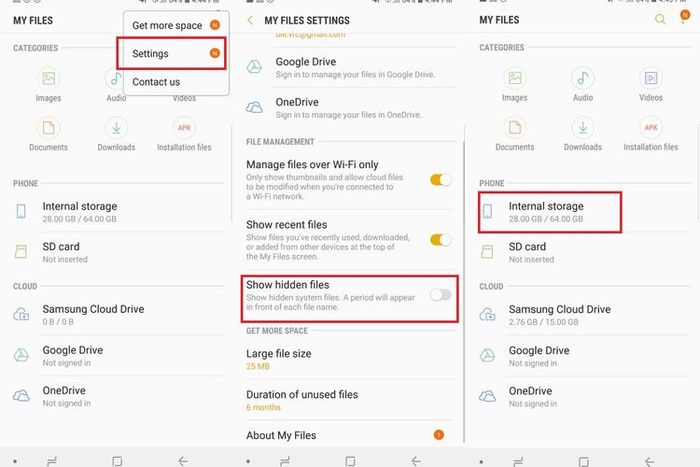Open the APK Installation files in right screen
This screenshot has height=467, width=700.
click(x=651, y=134)
